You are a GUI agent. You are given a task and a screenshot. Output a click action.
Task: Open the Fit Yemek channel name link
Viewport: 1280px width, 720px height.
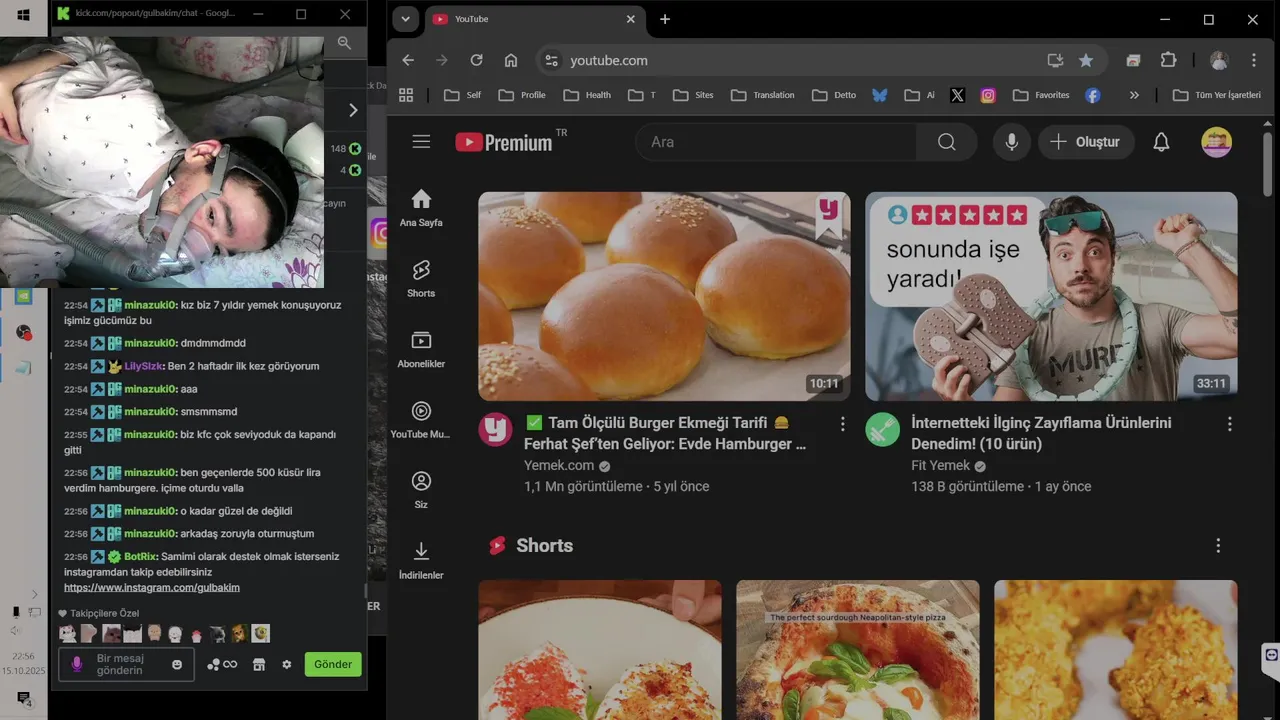(x=940, y=466)
